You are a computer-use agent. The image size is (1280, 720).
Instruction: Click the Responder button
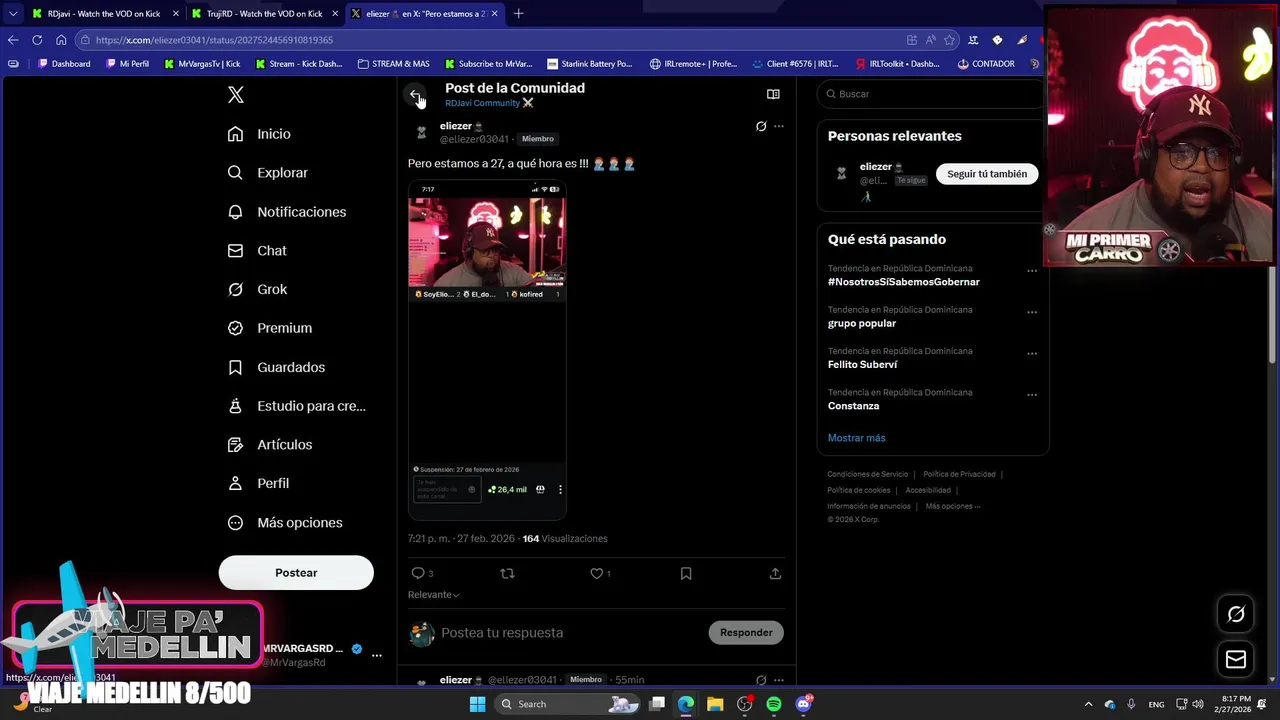(x=746, y=633)
